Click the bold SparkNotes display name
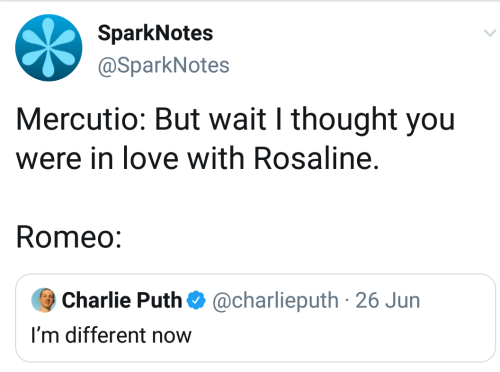Image resolution: width=500 pixels, height=372 pixels. [155, 33]
